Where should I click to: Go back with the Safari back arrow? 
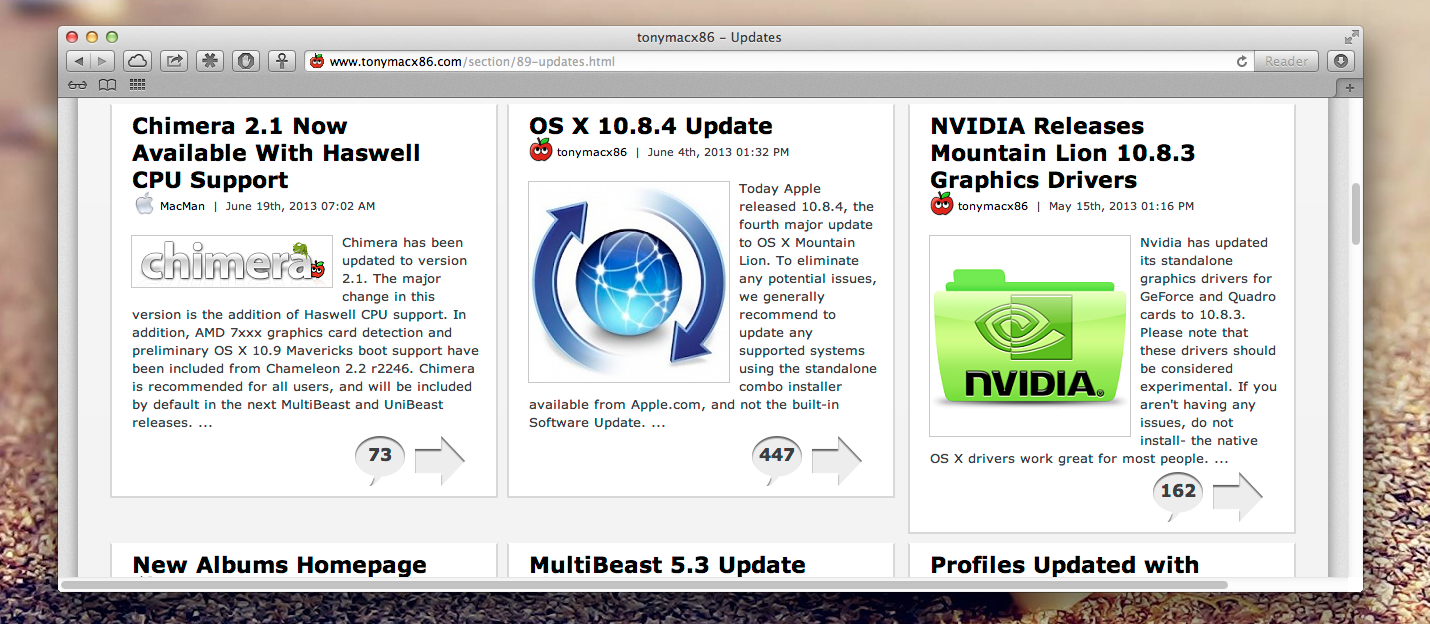78,61
